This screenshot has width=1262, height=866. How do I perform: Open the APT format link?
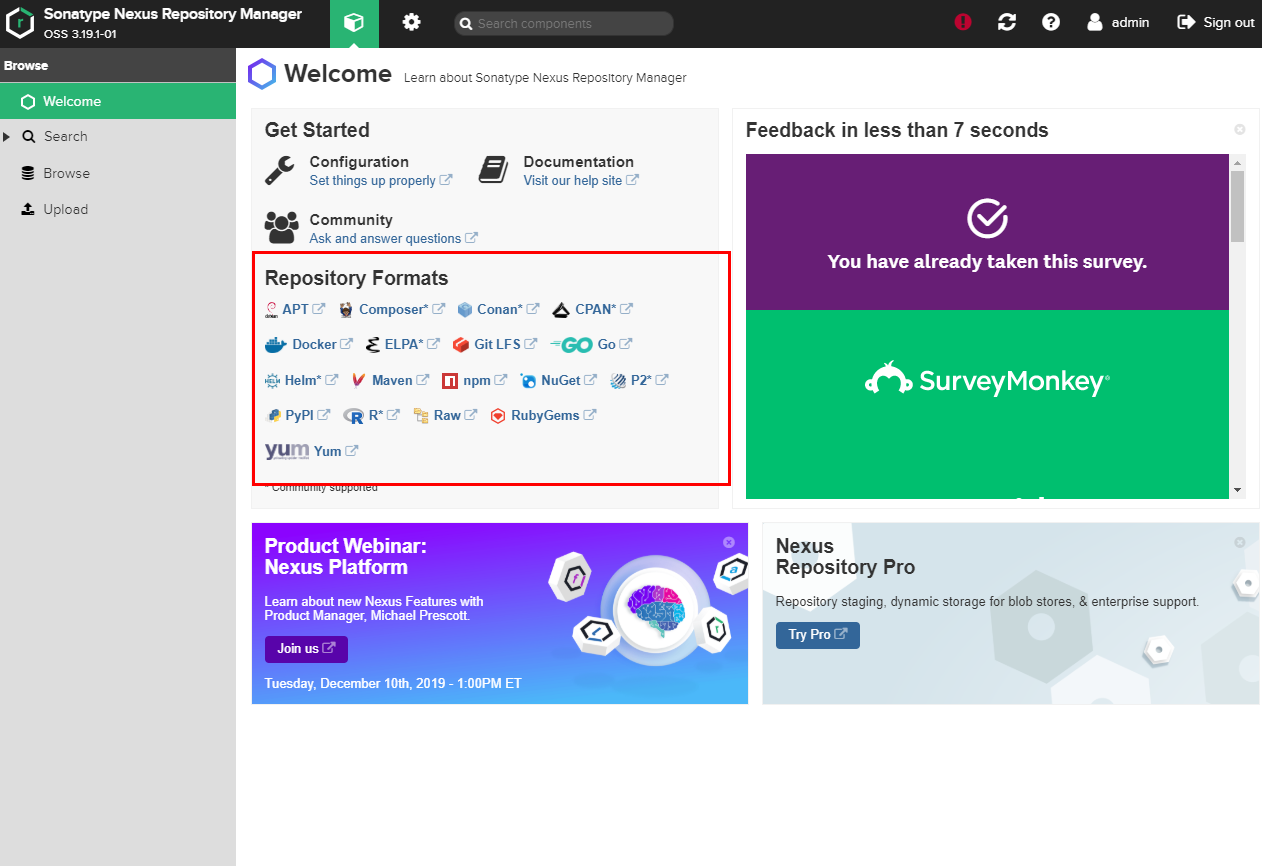pos(303,309)
